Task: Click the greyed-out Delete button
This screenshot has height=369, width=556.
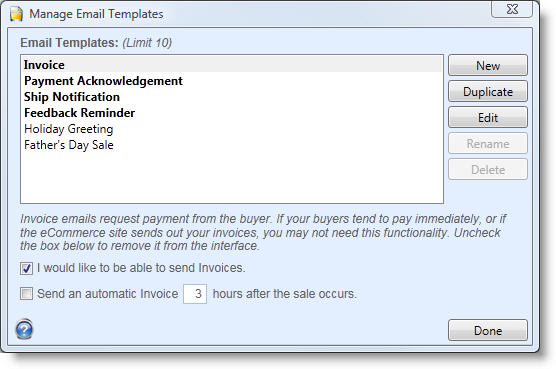Action: click(488, 169)
